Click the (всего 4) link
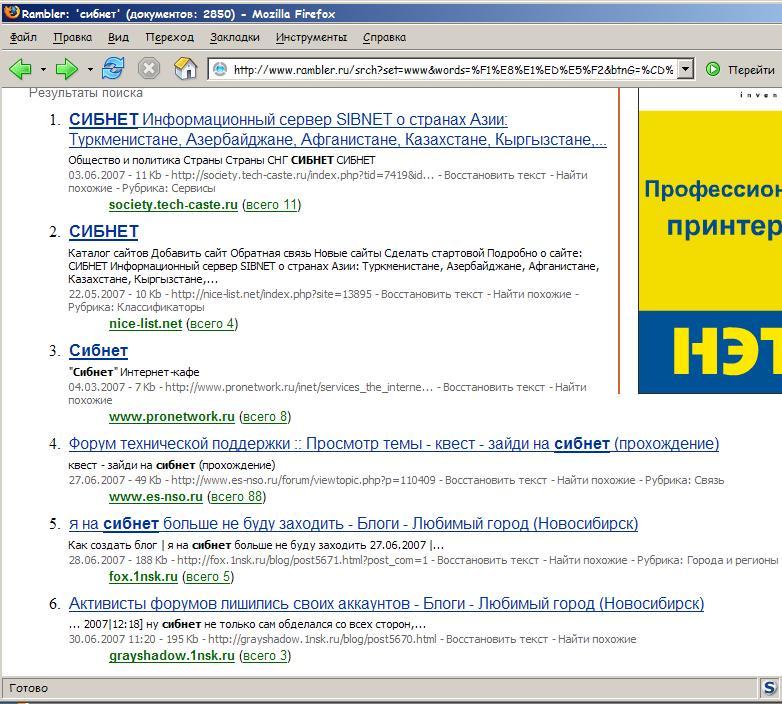The height and width of the screenshot is (704, 782). click(212, 324)
